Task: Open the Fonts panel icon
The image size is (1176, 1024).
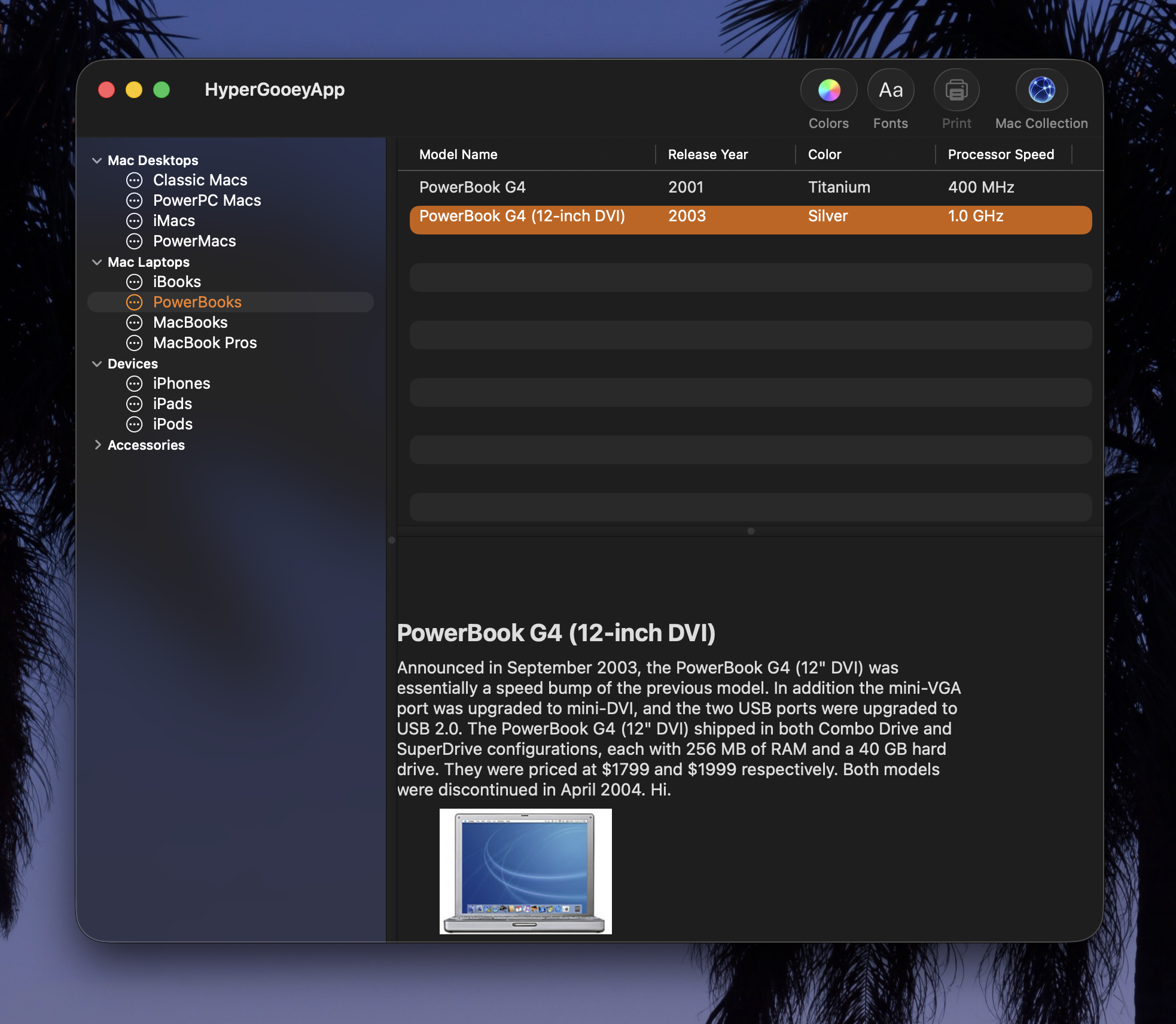Action: pyautogui.click(x=891, y=90)
